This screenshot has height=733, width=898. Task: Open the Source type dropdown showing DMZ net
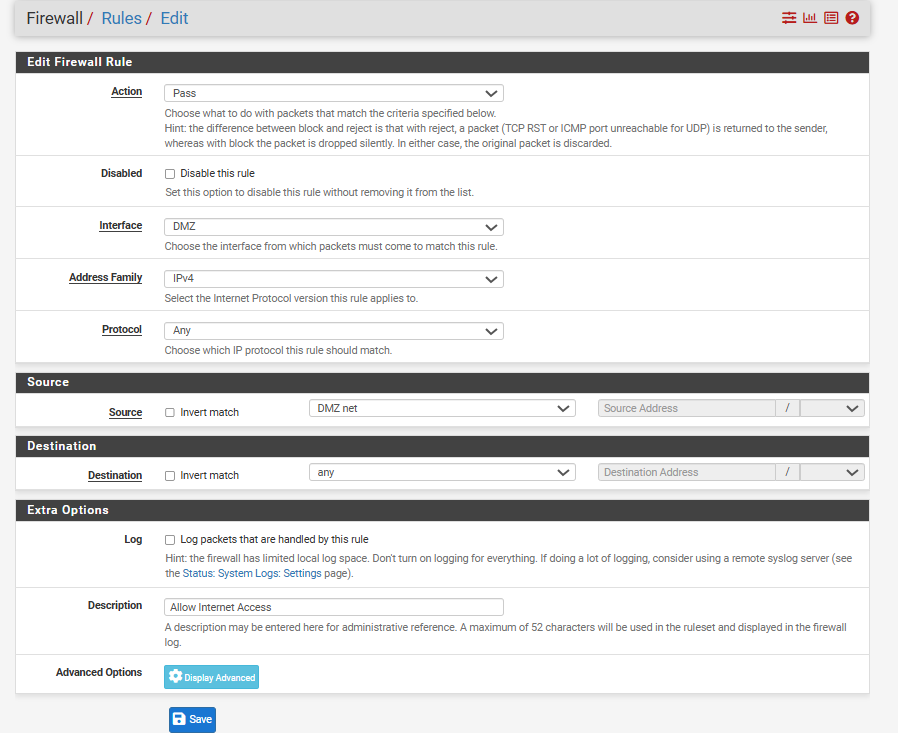(442, 408)
